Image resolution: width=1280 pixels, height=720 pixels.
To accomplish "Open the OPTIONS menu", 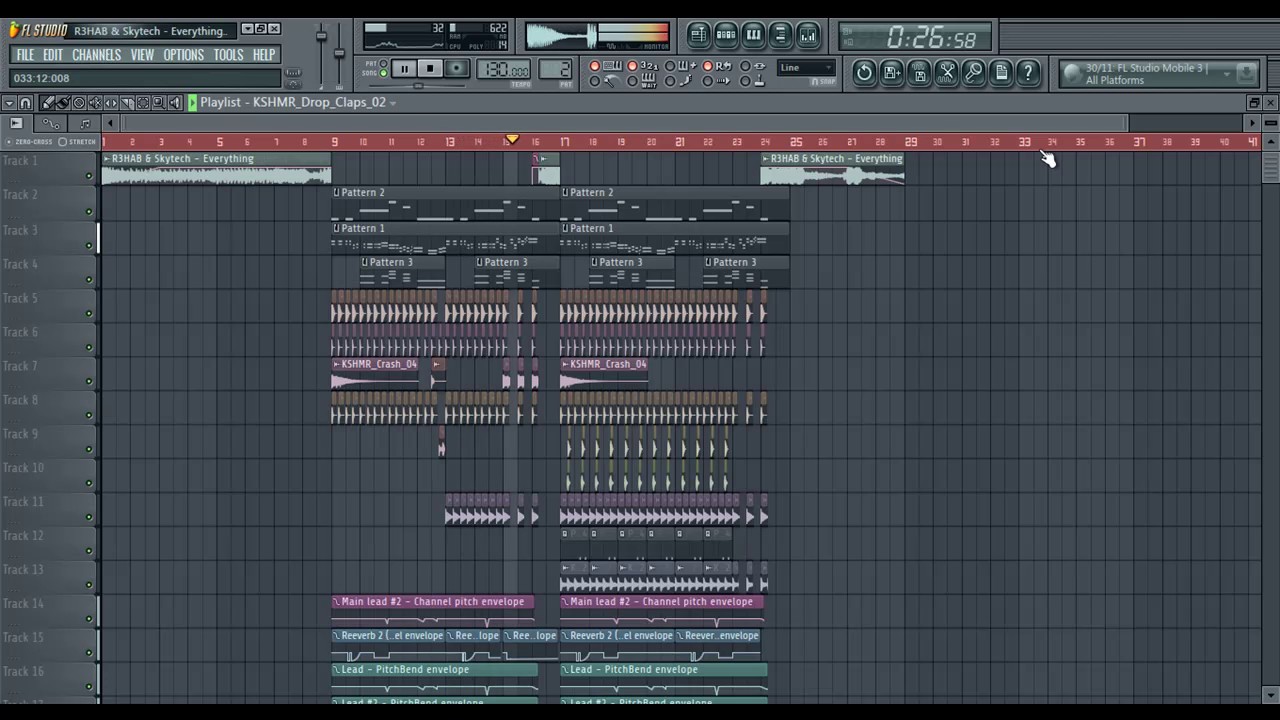I will click(184, 55).
